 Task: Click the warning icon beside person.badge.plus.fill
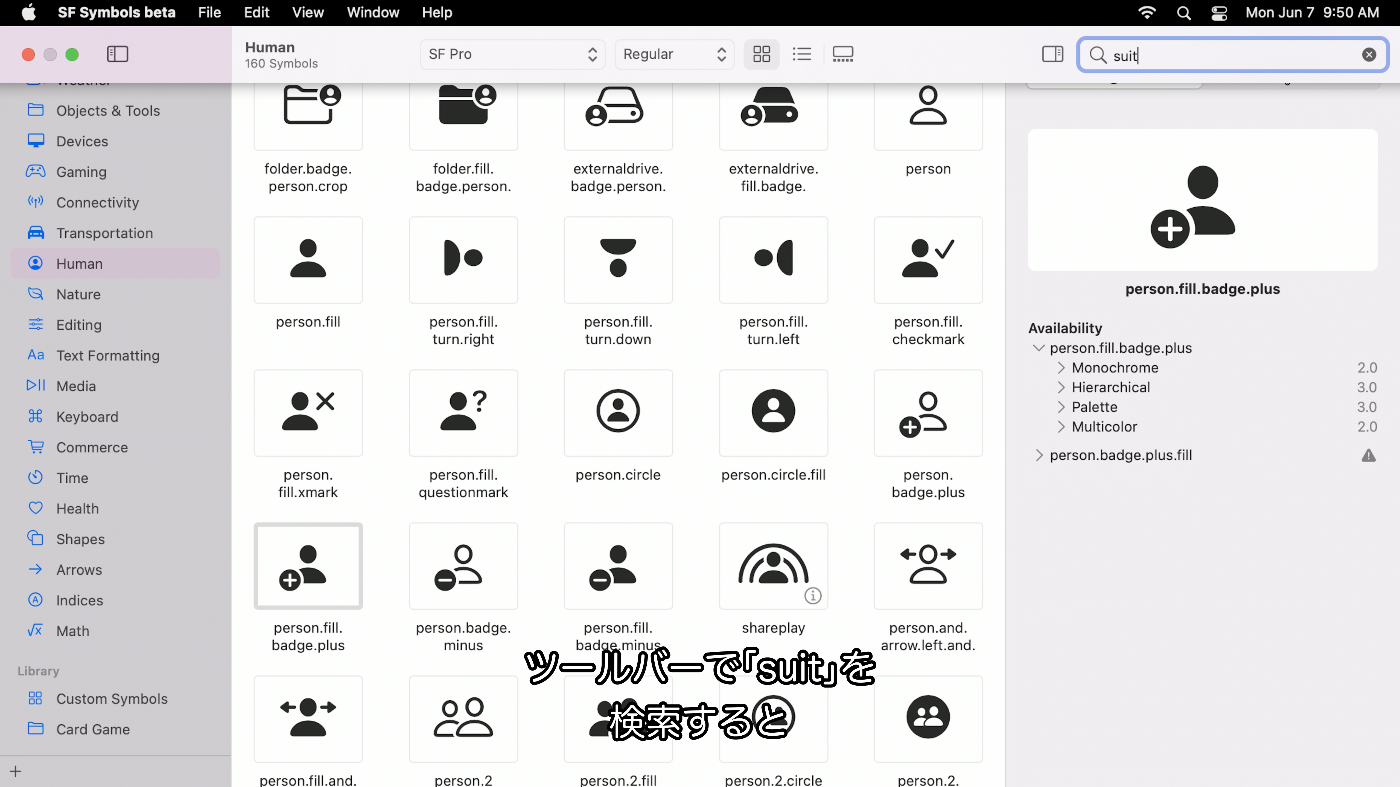tap(1368, 455)
